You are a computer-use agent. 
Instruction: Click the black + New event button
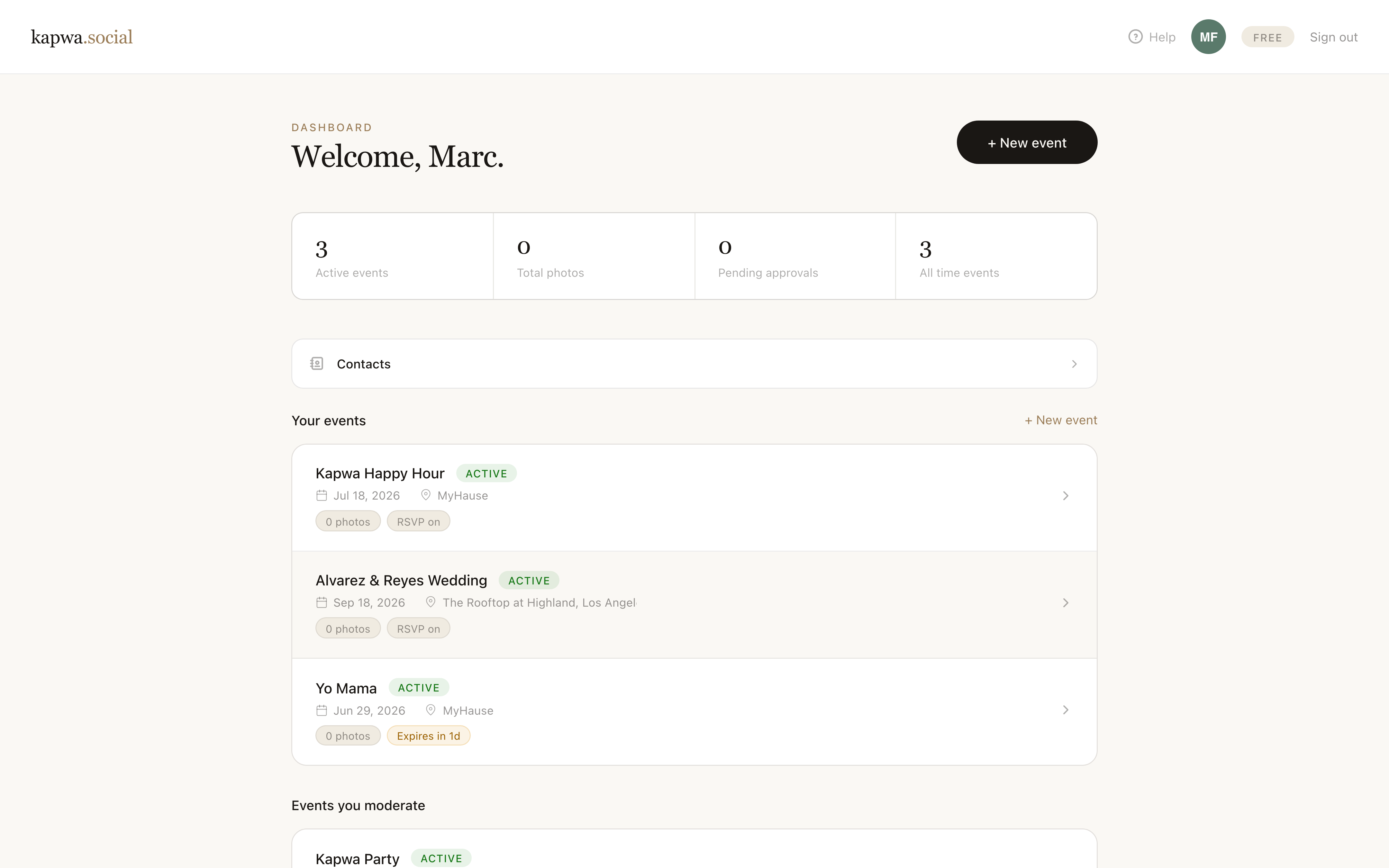[1027, 142]
